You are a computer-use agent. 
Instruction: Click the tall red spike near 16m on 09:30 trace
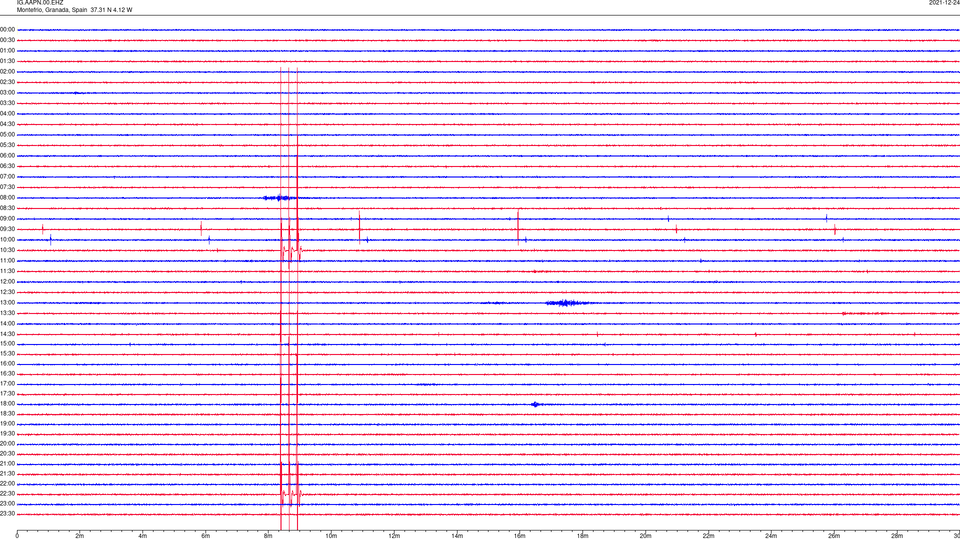[518, 227]
